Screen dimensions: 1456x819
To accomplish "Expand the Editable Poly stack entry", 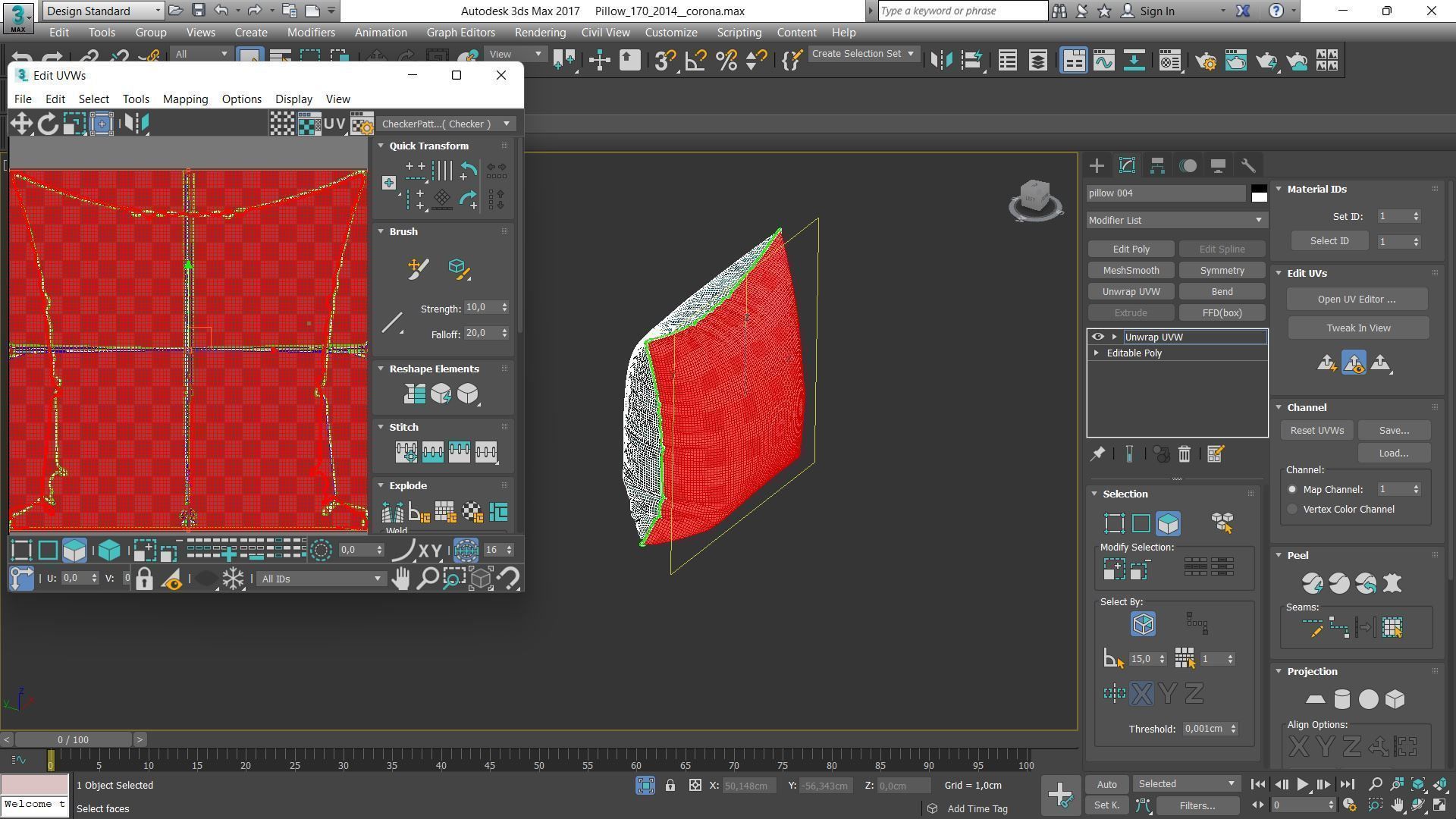I will click(1096, 353).
